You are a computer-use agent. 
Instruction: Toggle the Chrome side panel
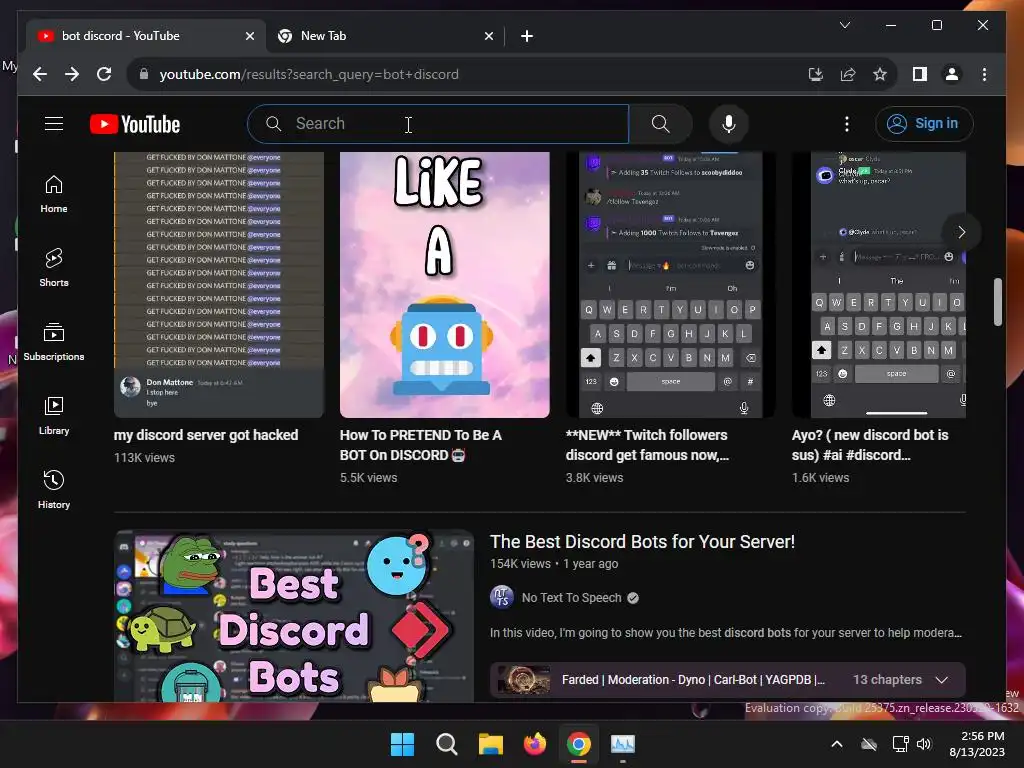(920, 74)
